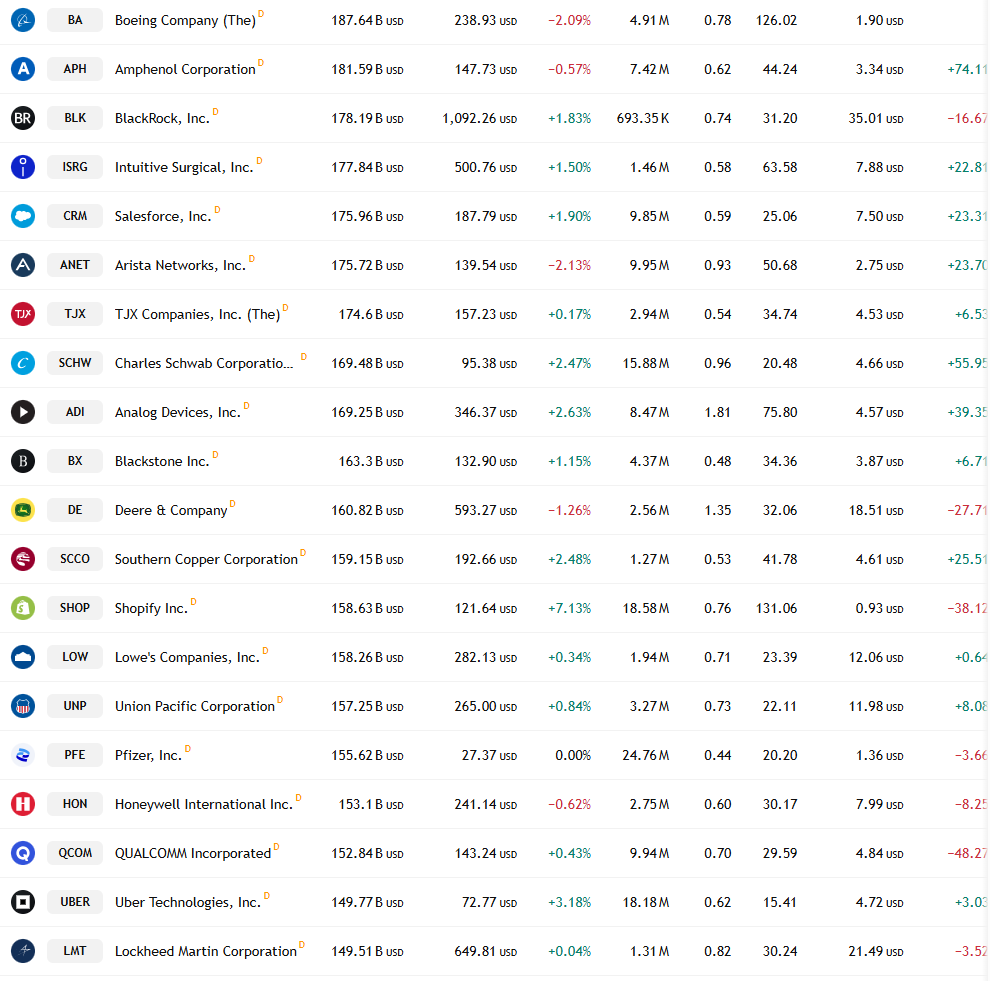Open Boeing Company (The) stock page
This screenshot has height=981, width=990.
185,21
